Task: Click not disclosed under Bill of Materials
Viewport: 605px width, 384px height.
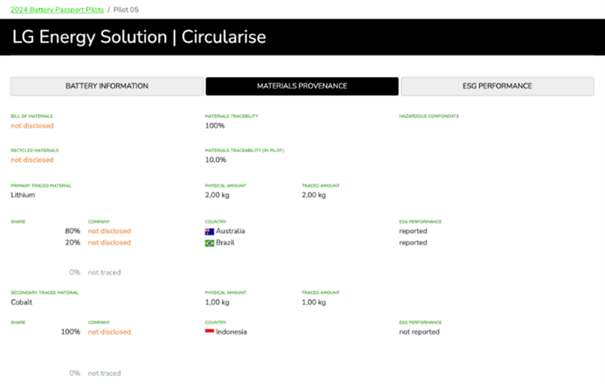Action: (x=32, y=126)
